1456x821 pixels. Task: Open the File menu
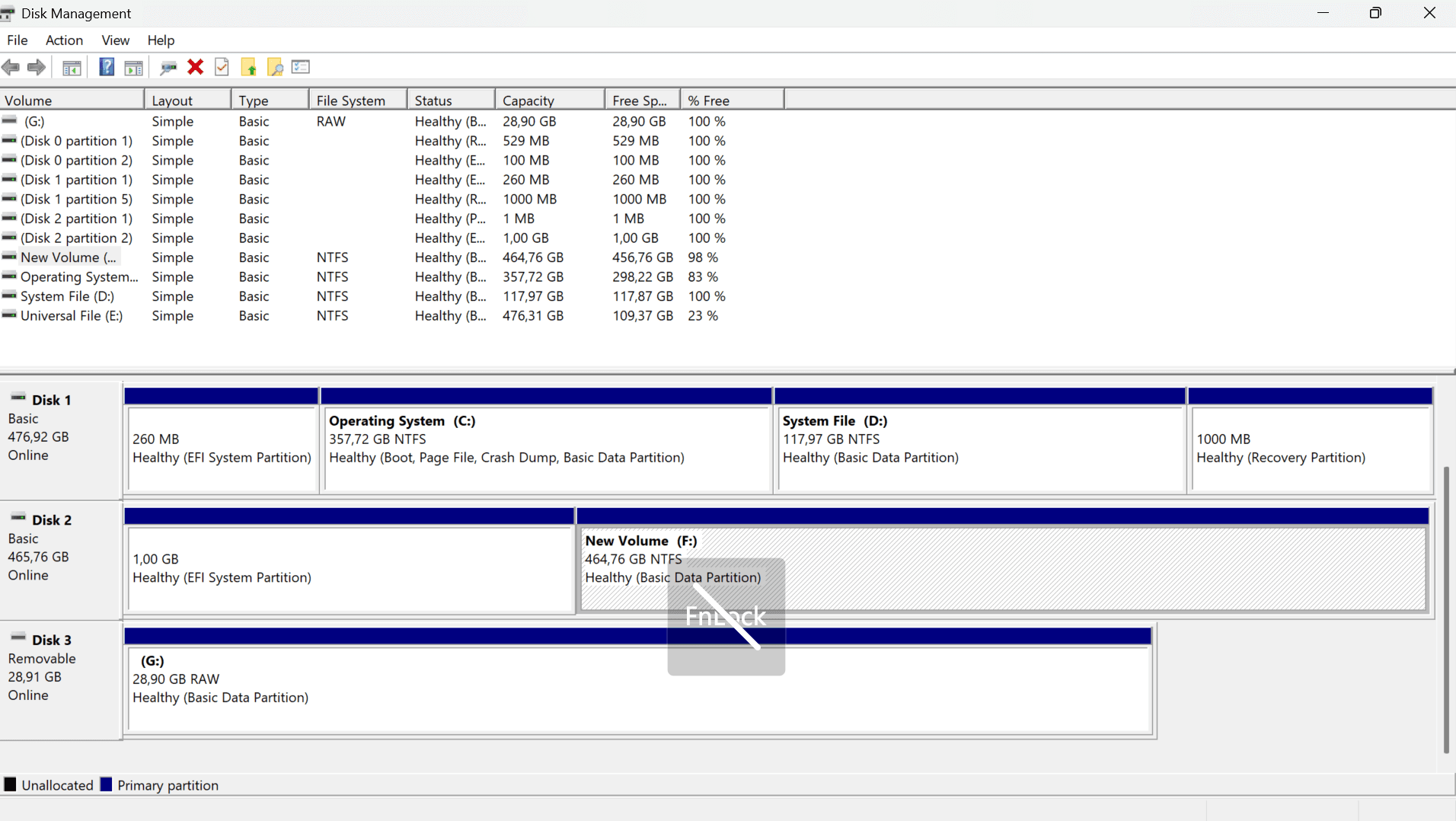tap(18, 40)
